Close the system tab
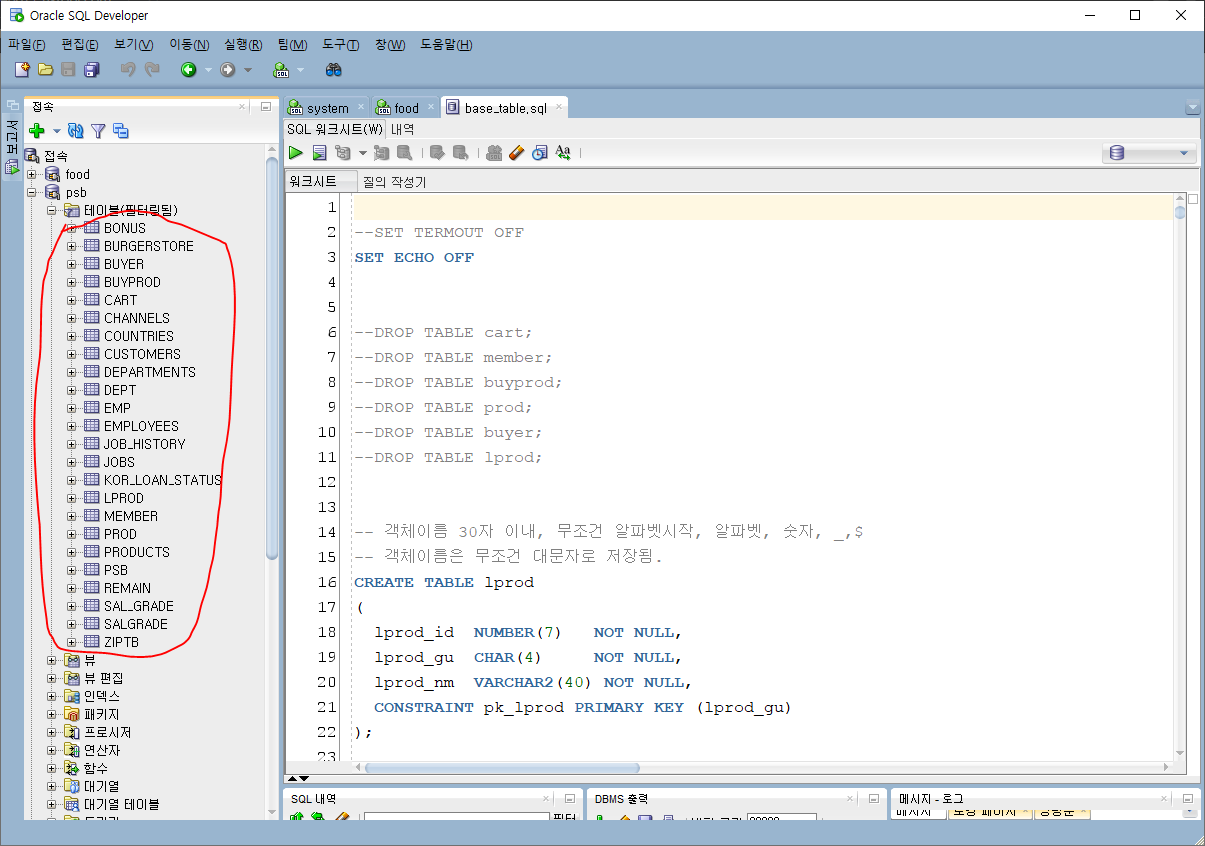The height and width of the screenshot is (846, 1205). 361,107
